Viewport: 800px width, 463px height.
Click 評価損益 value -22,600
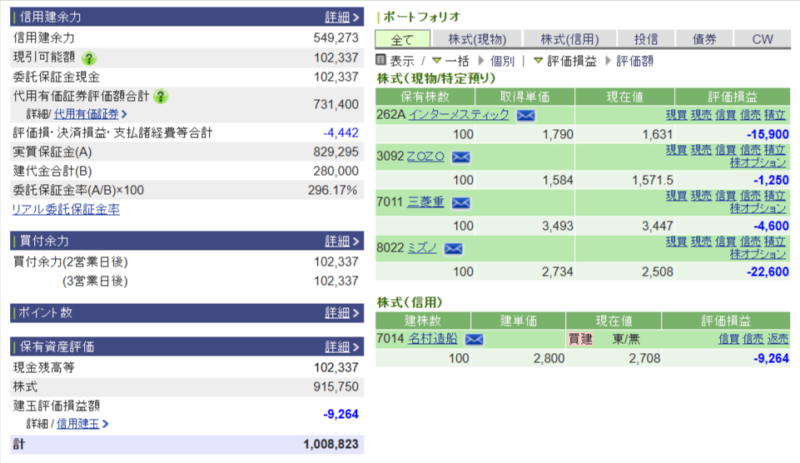(x=767, y=272)
